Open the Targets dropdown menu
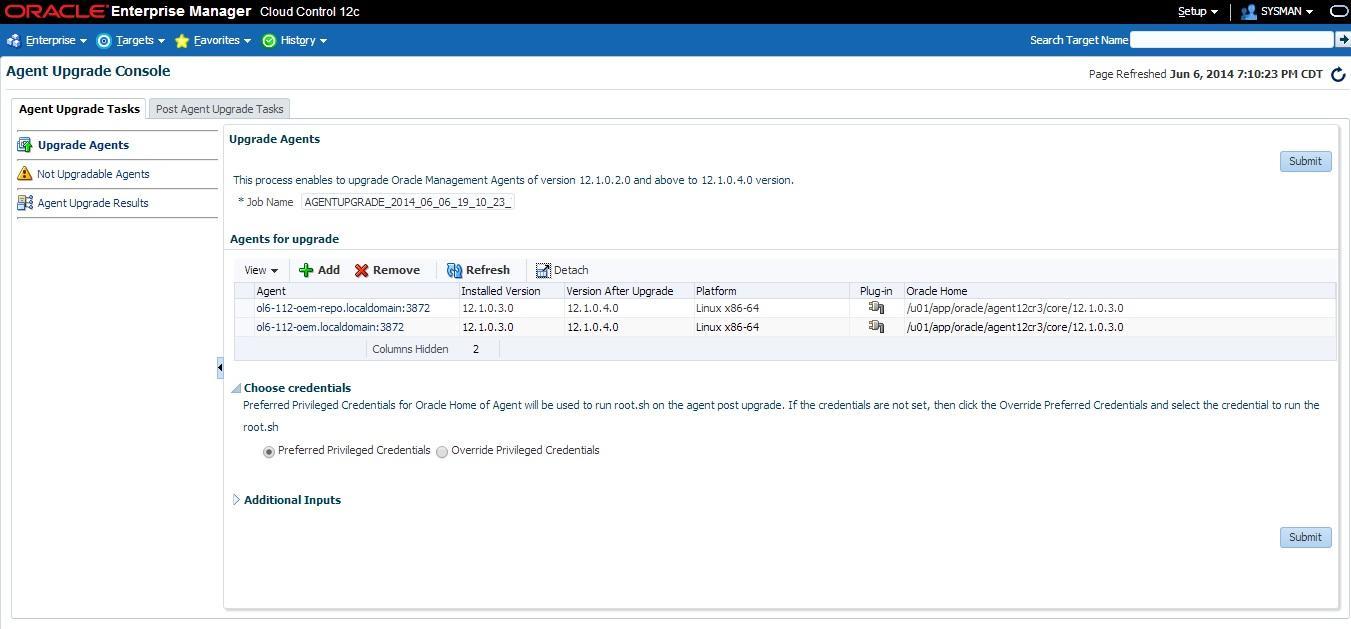The height and width of the screenshot is (629, 1351). [140, 41]
